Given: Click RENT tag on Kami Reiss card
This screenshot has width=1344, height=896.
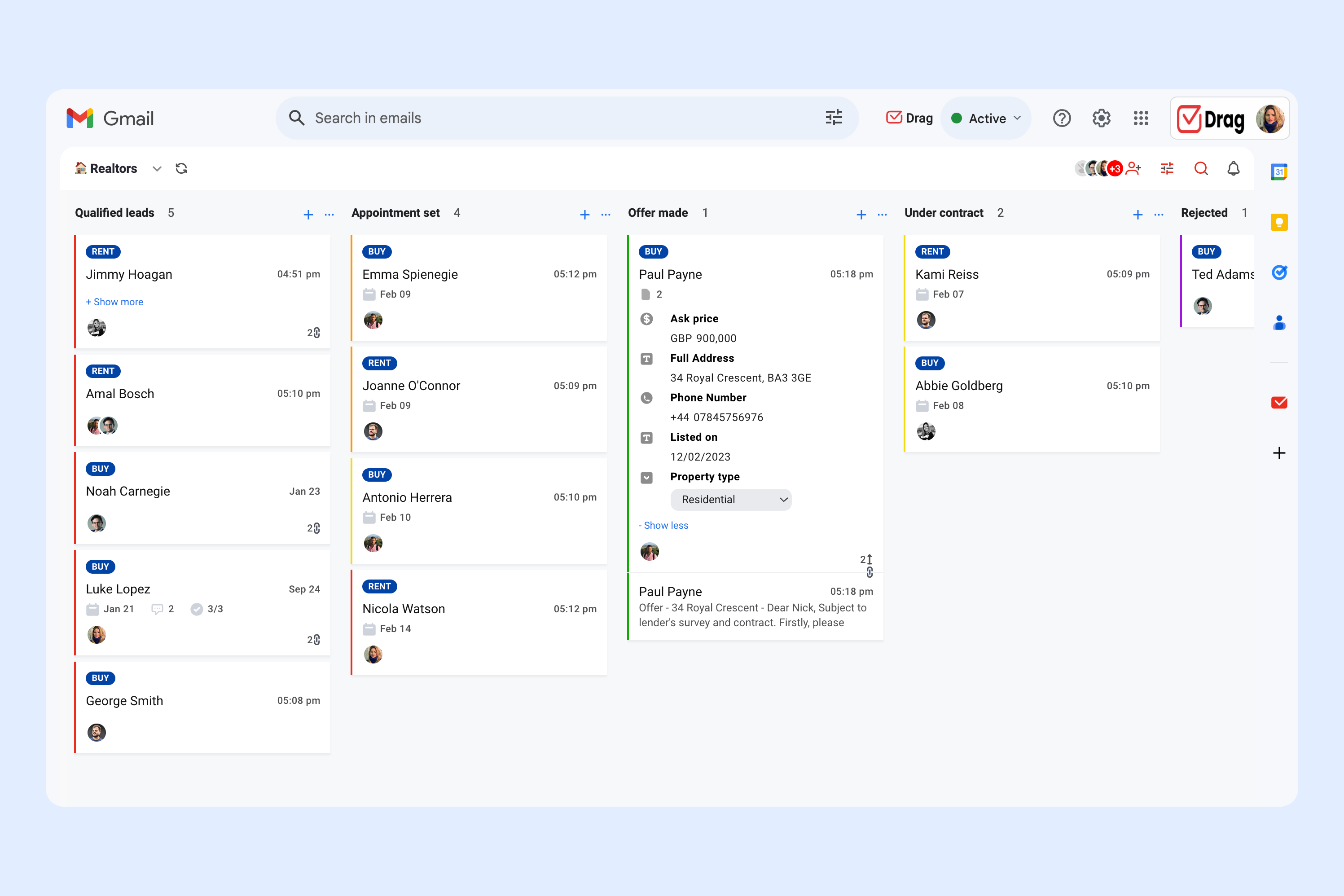Looking at the screenshot, I should click(932, 251).
